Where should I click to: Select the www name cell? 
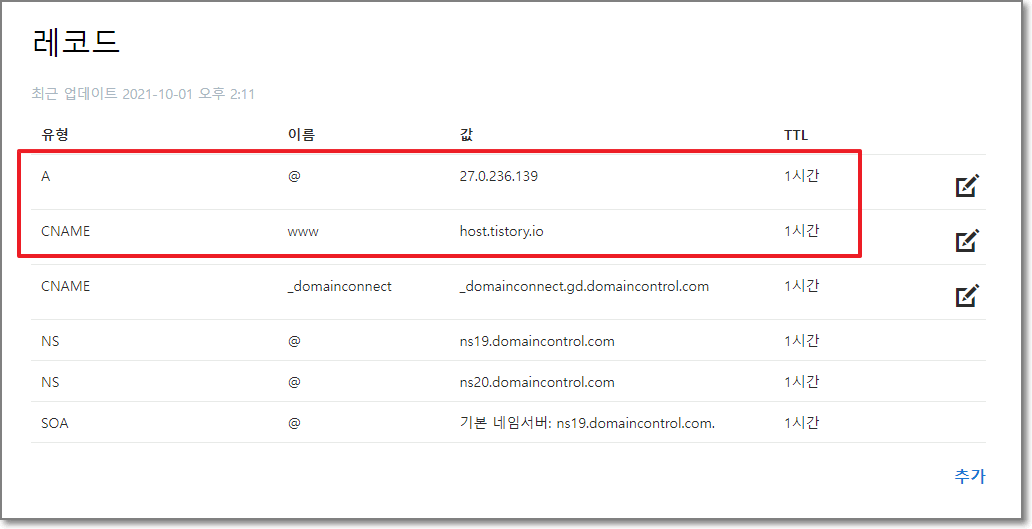303,232
